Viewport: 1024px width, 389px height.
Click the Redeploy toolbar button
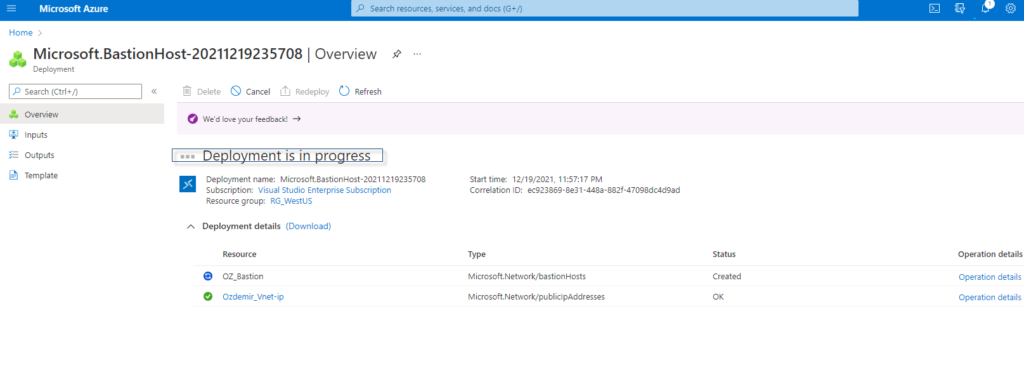click(x=304, y=91)
